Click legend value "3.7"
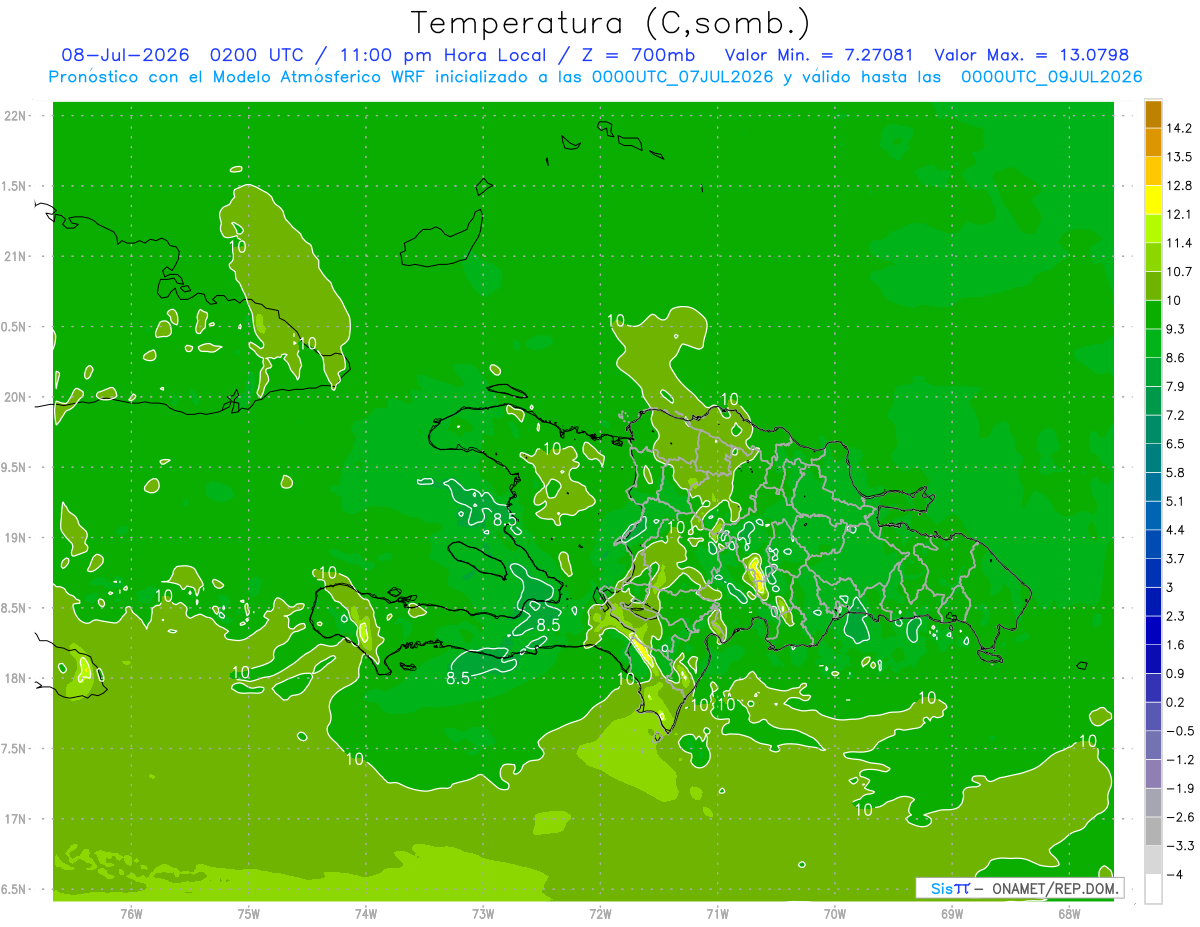The height and width of the screenshot is (927, 1200). [1175, 558]
